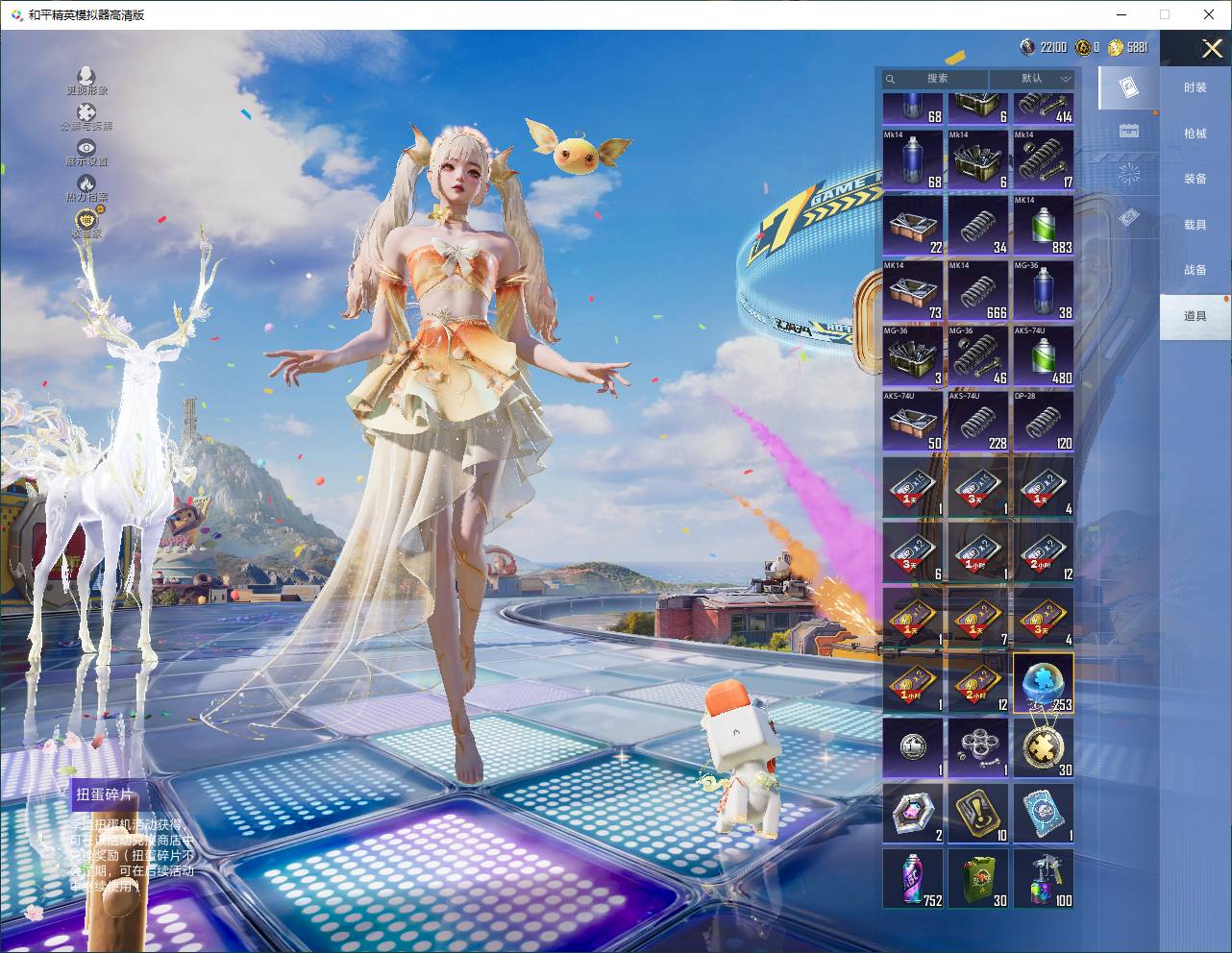The image size is (1232, 953).
Task: Select the ticket sub-category icon
Action: (x=1129, y=219)
